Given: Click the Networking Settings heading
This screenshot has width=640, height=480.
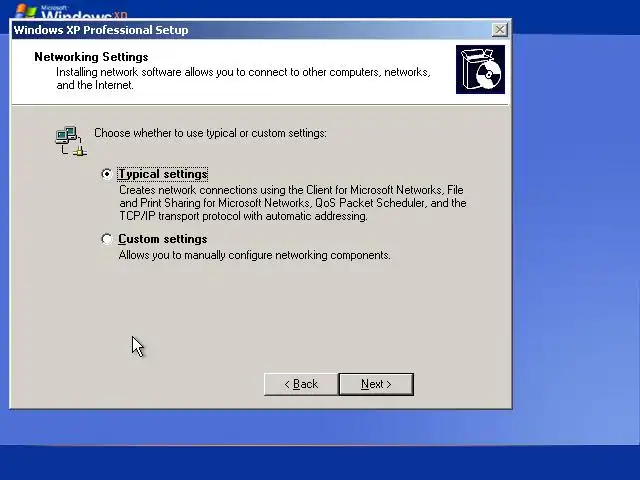Looking at the screenshot, I should pyautogui.click(x=91, y=57).
